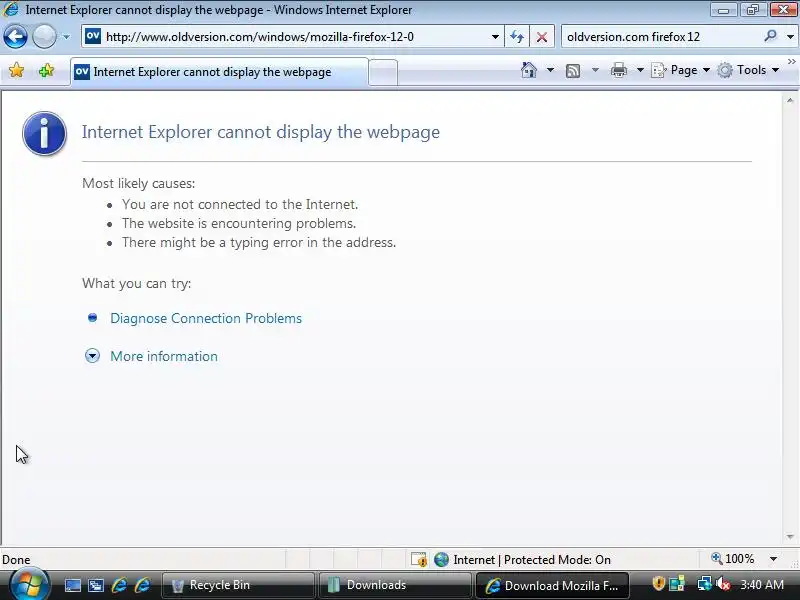The width and height of the screenshot is (800, 600).
Task: Click the Home toolbar icon
Action: pyautogui.click(x=529, y=70)
